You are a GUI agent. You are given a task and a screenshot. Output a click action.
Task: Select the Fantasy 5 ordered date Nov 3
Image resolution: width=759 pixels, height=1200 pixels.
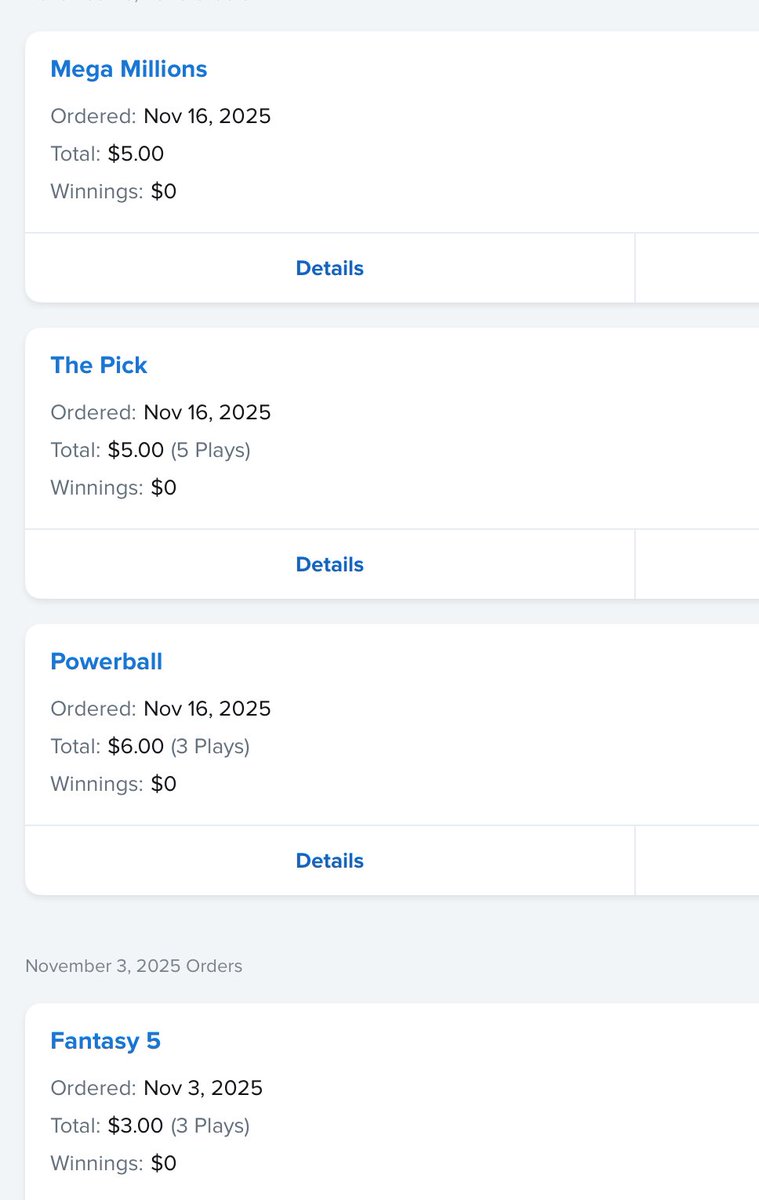point(203,1088)
